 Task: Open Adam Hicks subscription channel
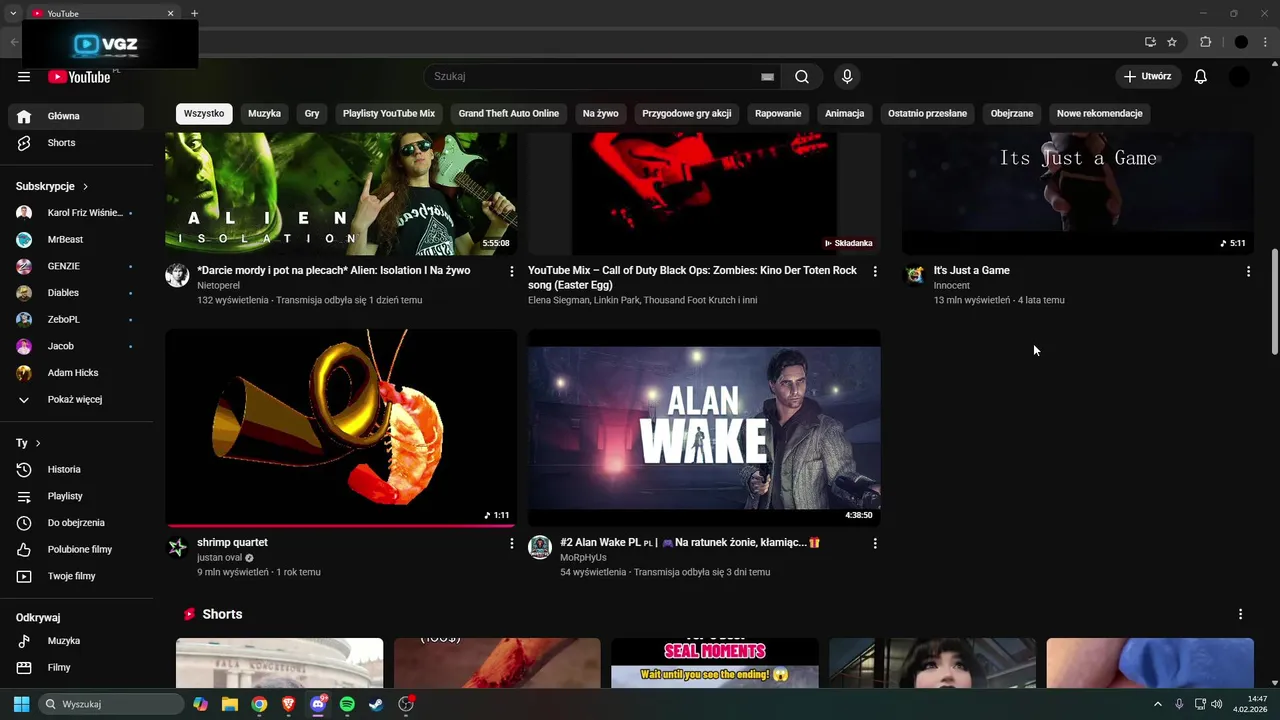click(76, 373)
